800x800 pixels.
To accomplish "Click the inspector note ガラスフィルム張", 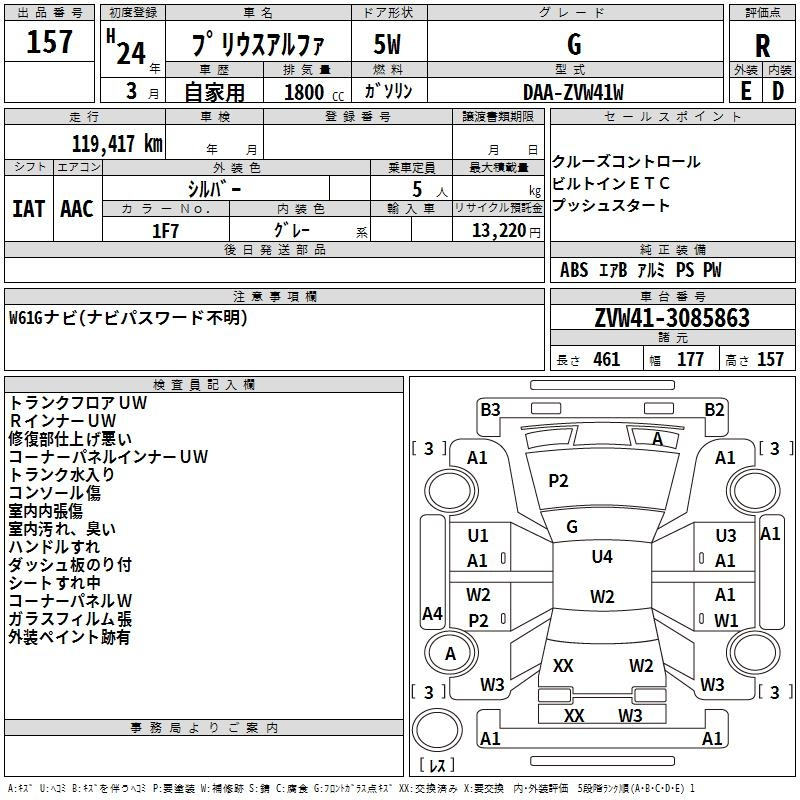I will tap(70, 619).
